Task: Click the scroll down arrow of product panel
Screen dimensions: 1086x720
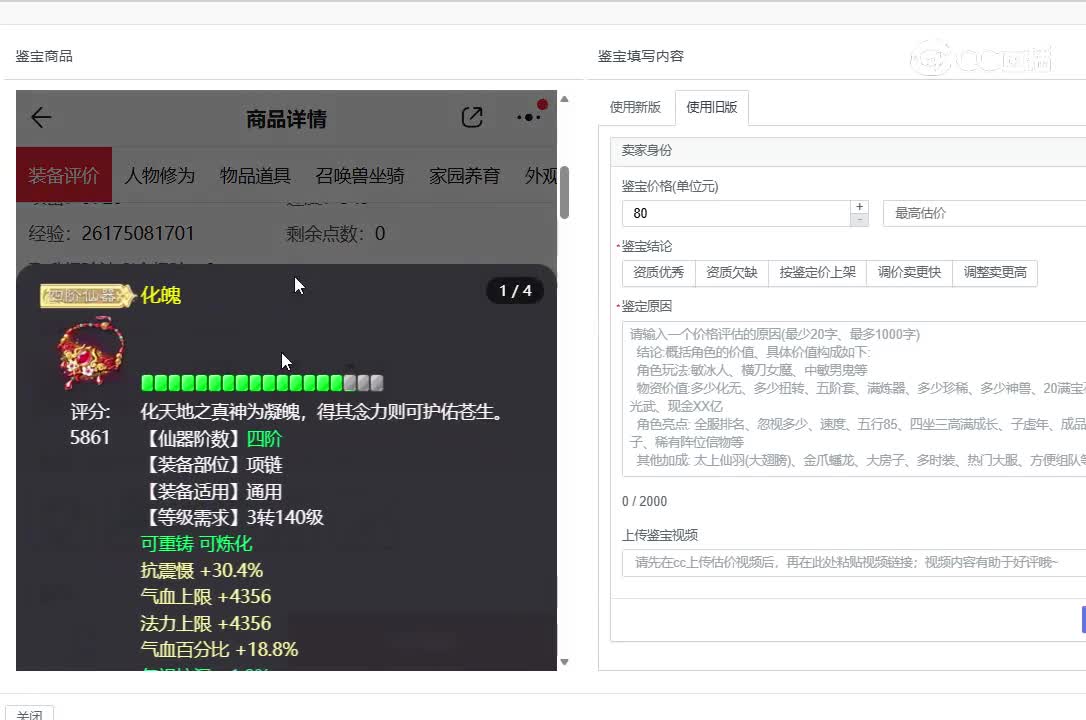Action: [x=564, y=662]
